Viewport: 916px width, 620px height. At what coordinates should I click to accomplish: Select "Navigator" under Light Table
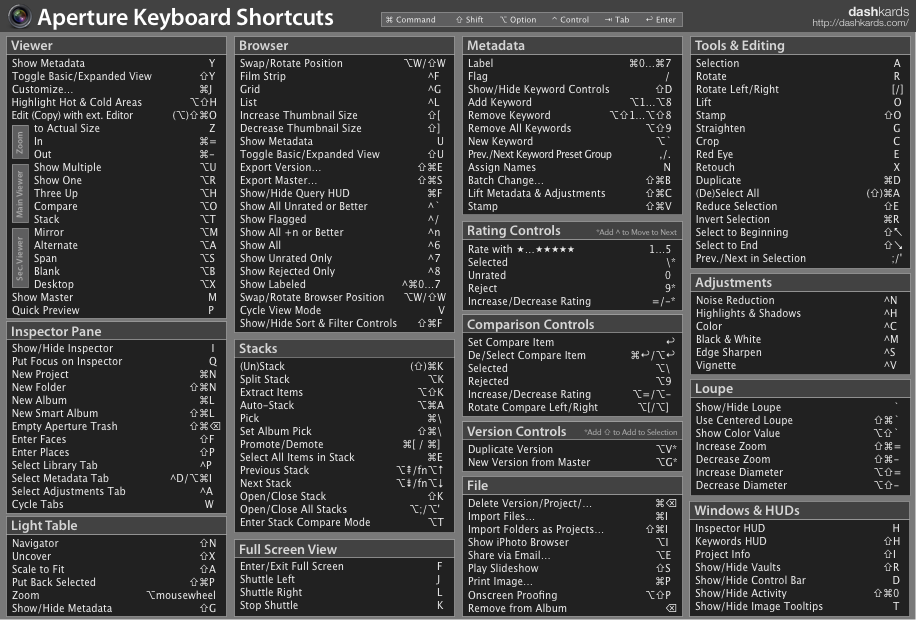(114, 543)
